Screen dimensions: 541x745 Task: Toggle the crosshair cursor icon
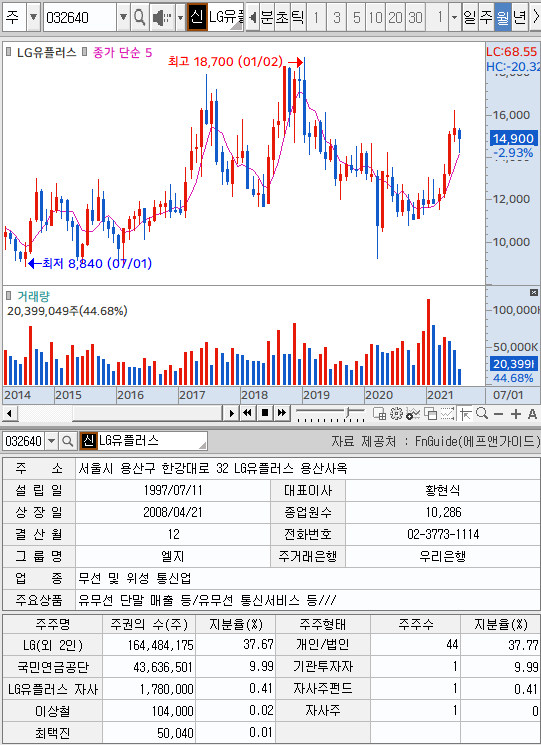click(x=466, y=414)
